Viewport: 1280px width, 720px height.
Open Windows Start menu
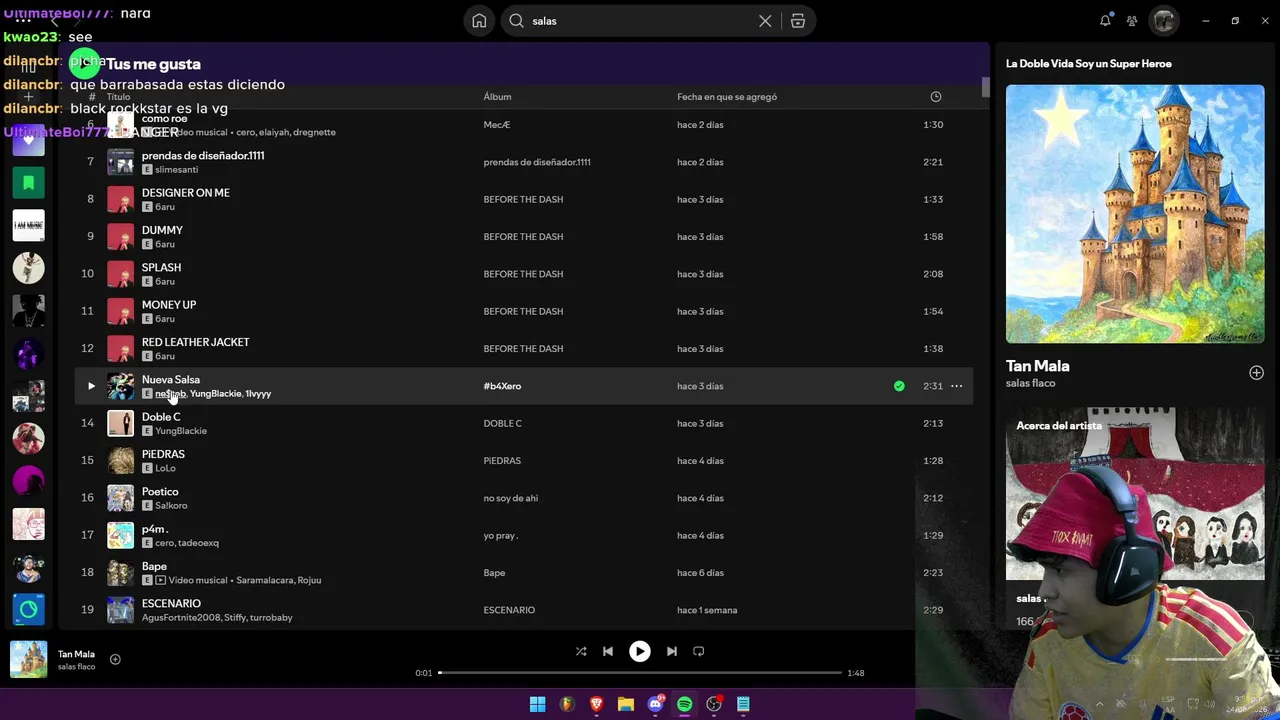point(537,704)
